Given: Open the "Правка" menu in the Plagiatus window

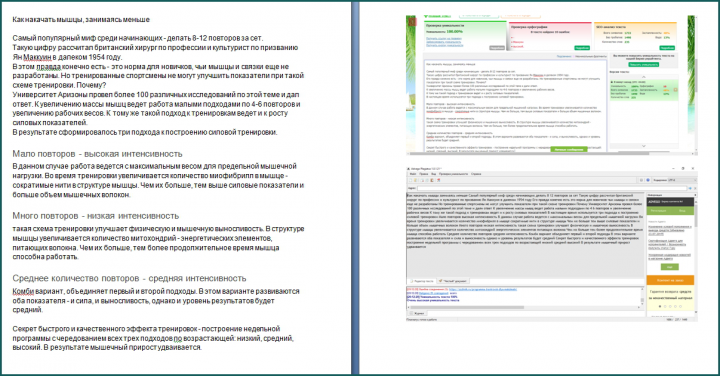Looking at the screenshot, I should pos(424,174).
